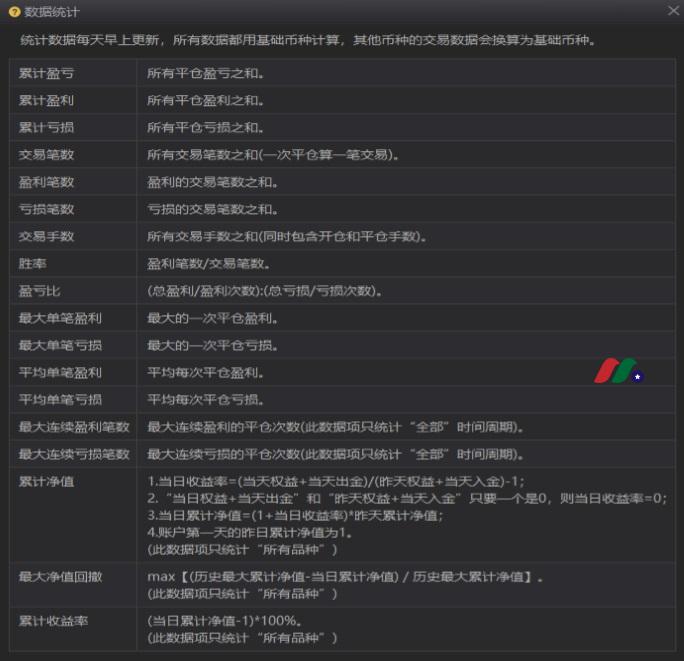Click the line 3.当日累计净值 formula
684x661 pixels.
(x=295, y=515)
